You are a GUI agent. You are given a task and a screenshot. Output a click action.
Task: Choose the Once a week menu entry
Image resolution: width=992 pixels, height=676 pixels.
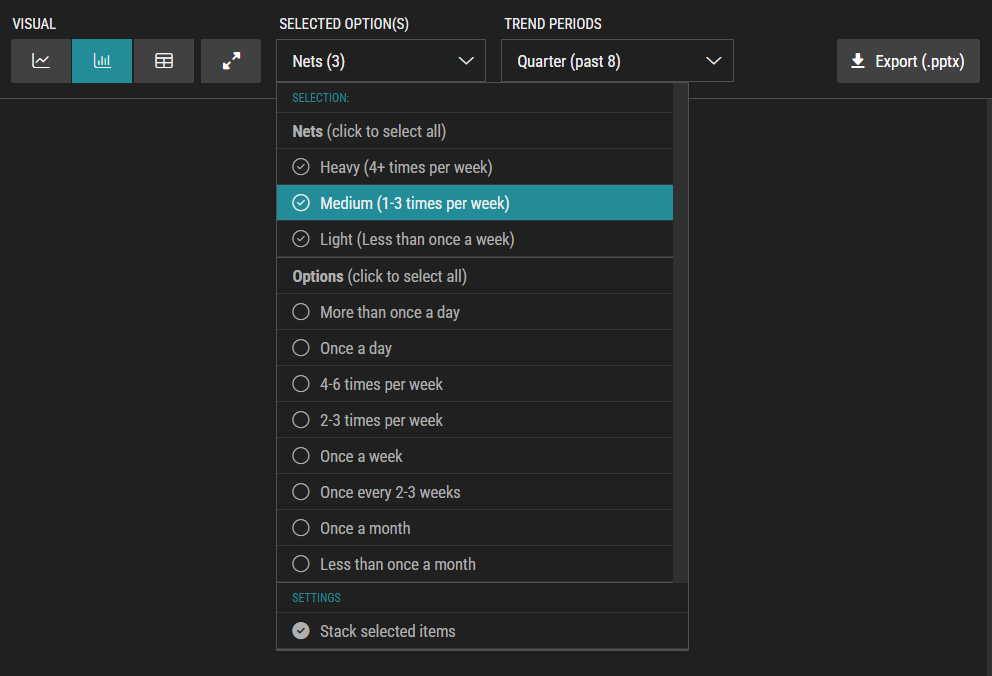tap(474, 456)
